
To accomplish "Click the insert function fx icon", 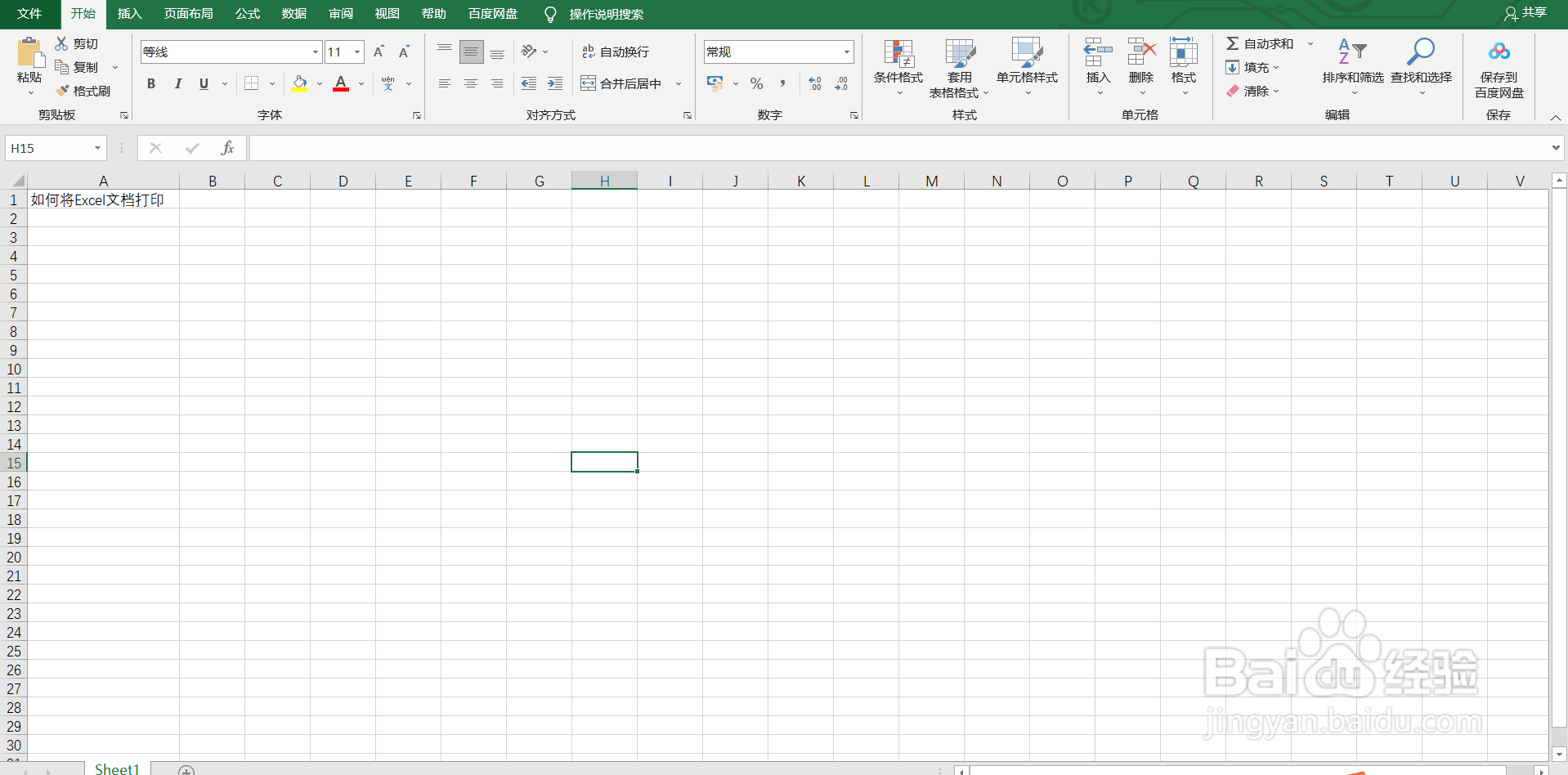I will click(x=227, y=148).
